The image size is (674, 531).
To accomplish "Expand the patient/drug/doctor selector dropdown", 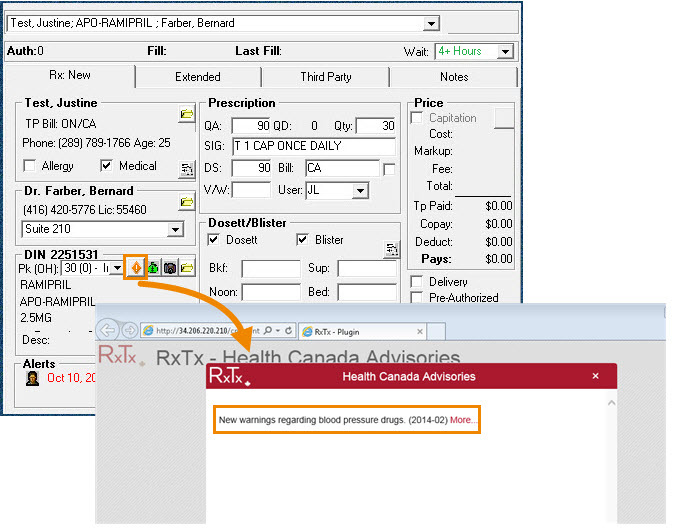I will pyautogui.click(x=431, y=23).
